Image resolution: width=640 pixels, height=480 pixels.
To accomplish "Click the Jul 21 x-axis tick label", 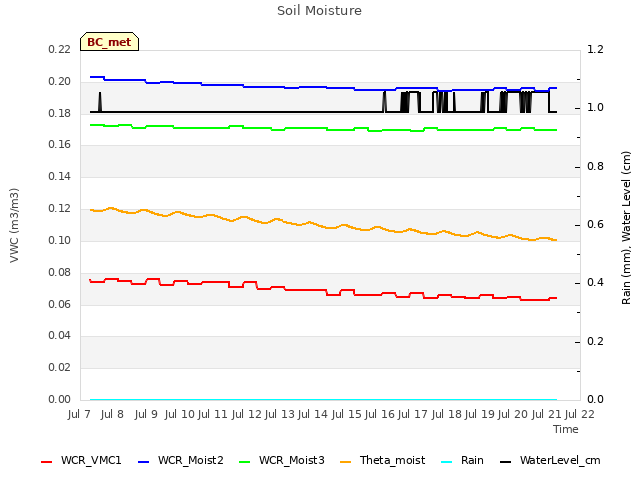I will pyautogui.click(x=547, y=414).
